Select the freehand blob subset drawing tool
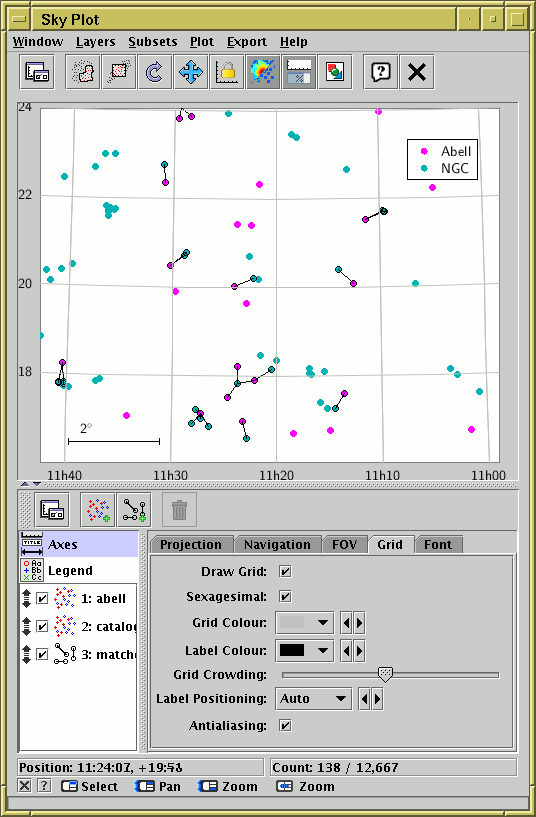 pyautogui.click(x=83, y=72)
